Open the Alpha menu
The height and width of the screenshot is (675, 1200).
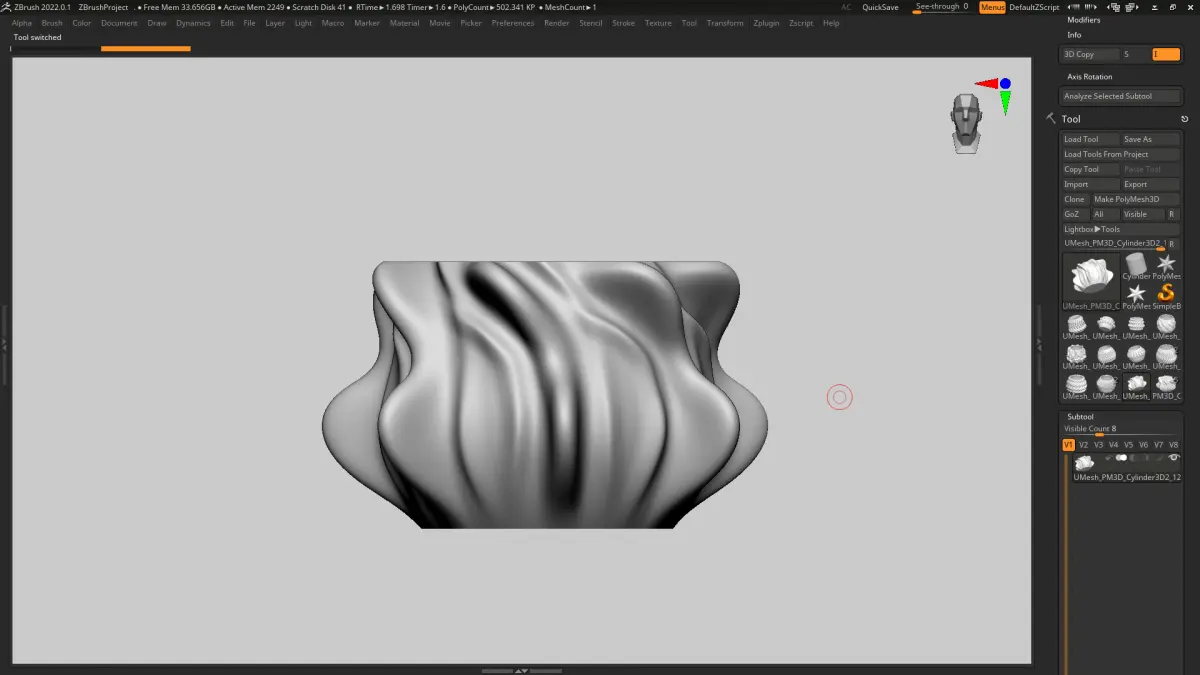click(22, 23)
